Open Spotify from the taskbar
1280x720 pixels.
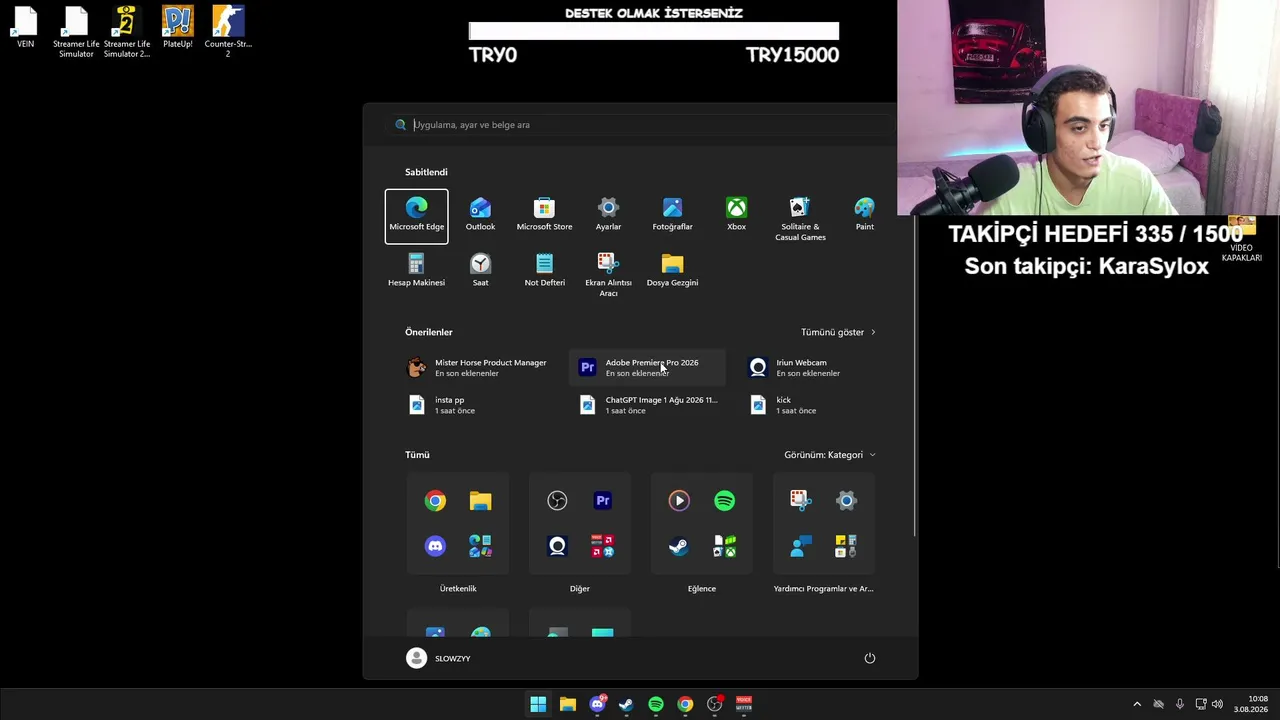[x=656, y=704]
